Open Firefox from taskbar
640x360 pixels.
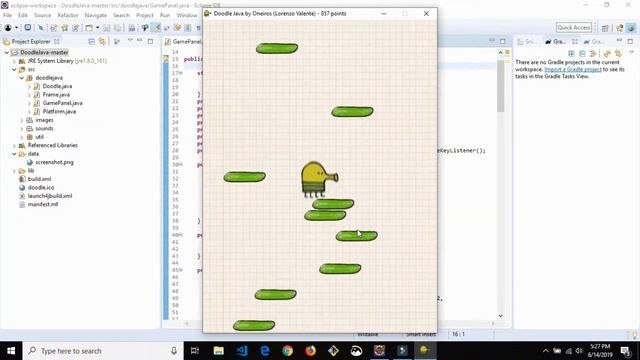point(311,351)
